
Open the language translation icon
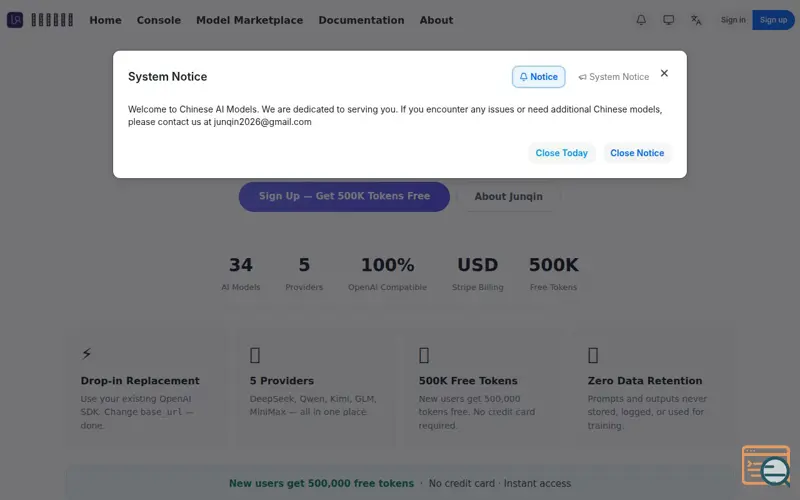696,20
